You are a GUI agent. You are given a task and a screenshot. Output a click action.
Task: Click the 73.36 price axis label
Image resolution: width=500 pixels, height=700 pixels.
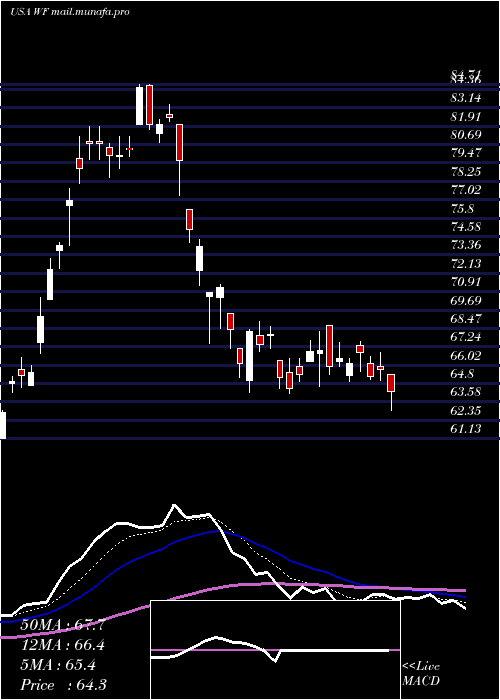click(x=466, y=245)
